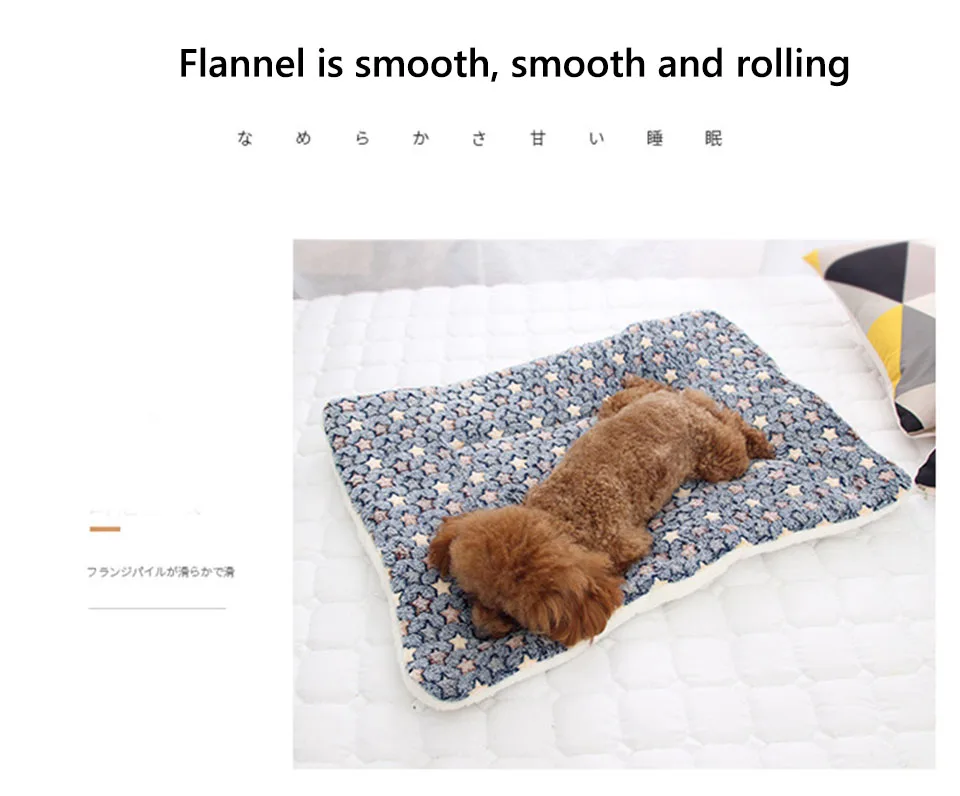The width and height of the screenshot is (960, 796).
Task: Select the Japanese character か
Action: point(421,138)
